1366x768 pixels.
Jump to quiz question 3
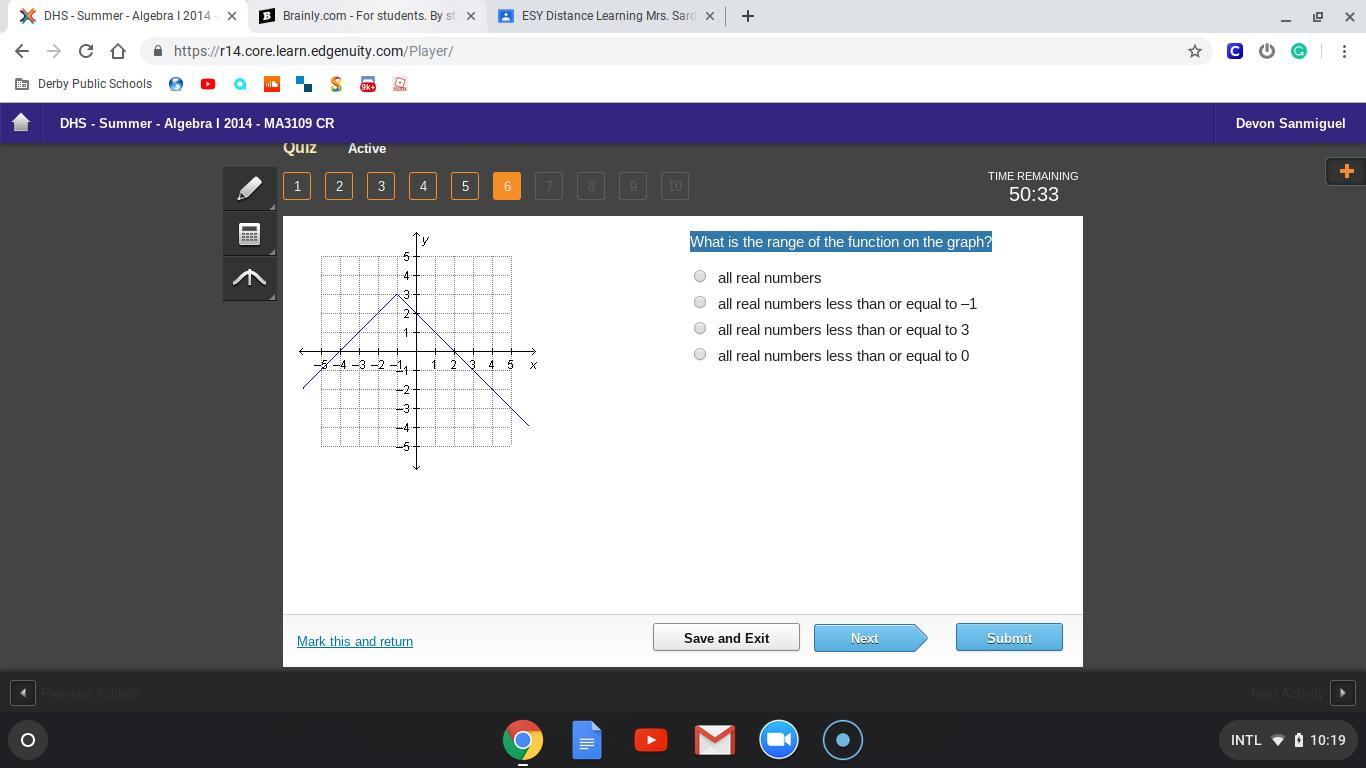tap(381, 186)
